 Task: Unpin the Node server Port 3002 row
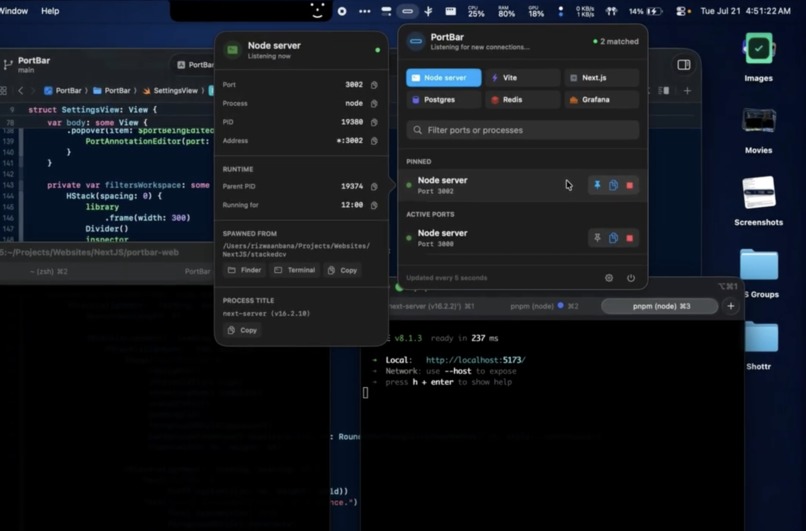click(x=597, y=185)
